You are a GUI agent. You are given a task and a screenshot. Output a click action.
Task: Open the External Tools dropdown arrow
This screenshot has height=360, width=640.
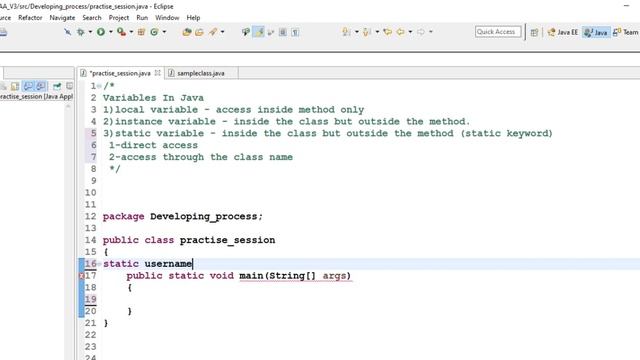point(131,32)
